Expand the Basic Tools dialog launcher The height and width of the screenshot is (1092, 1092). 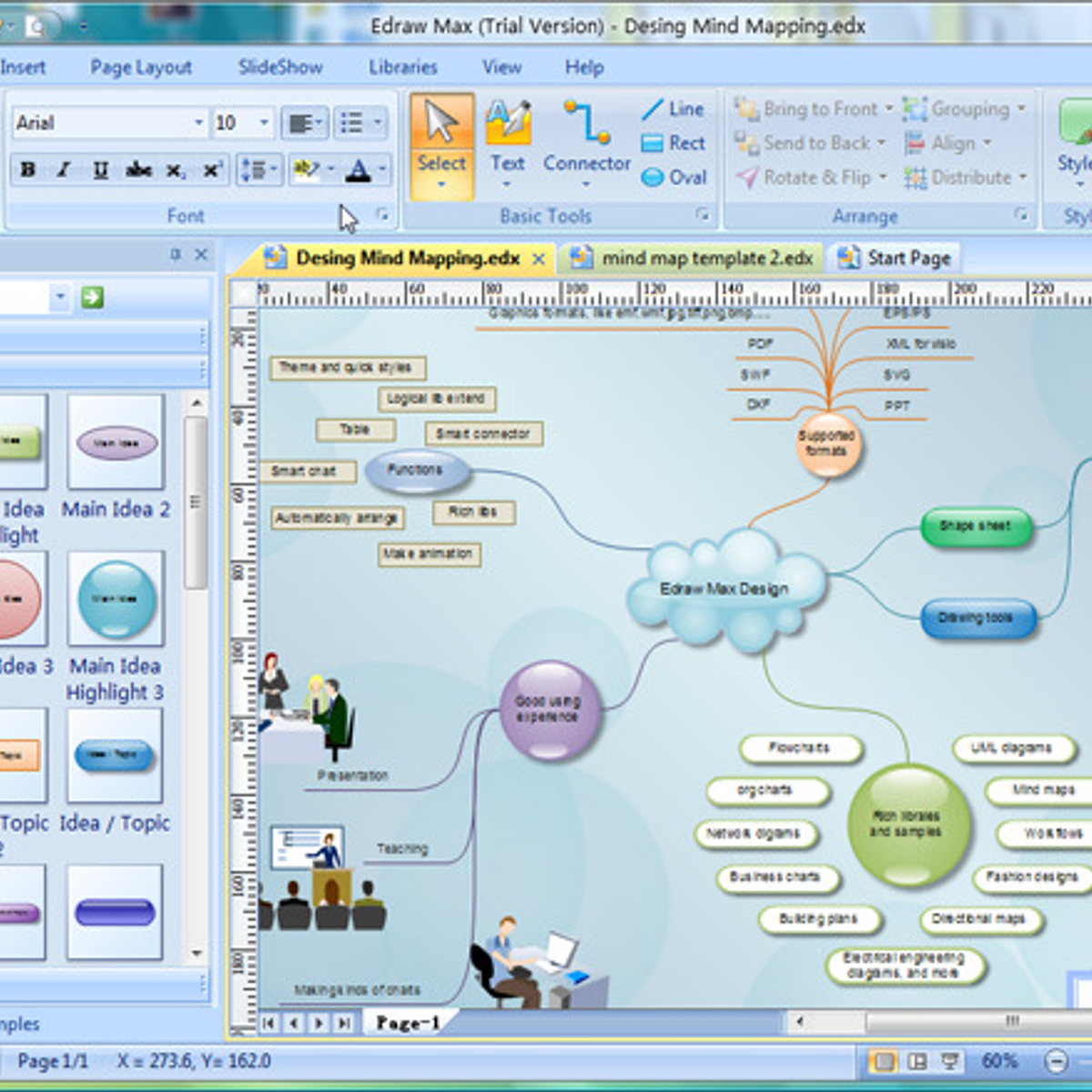(703, 215)
